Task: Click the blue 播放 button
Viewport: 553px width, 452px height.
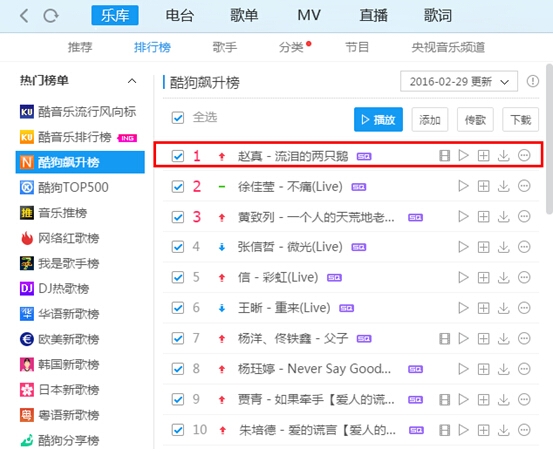Action: click(x=378, y=120)
